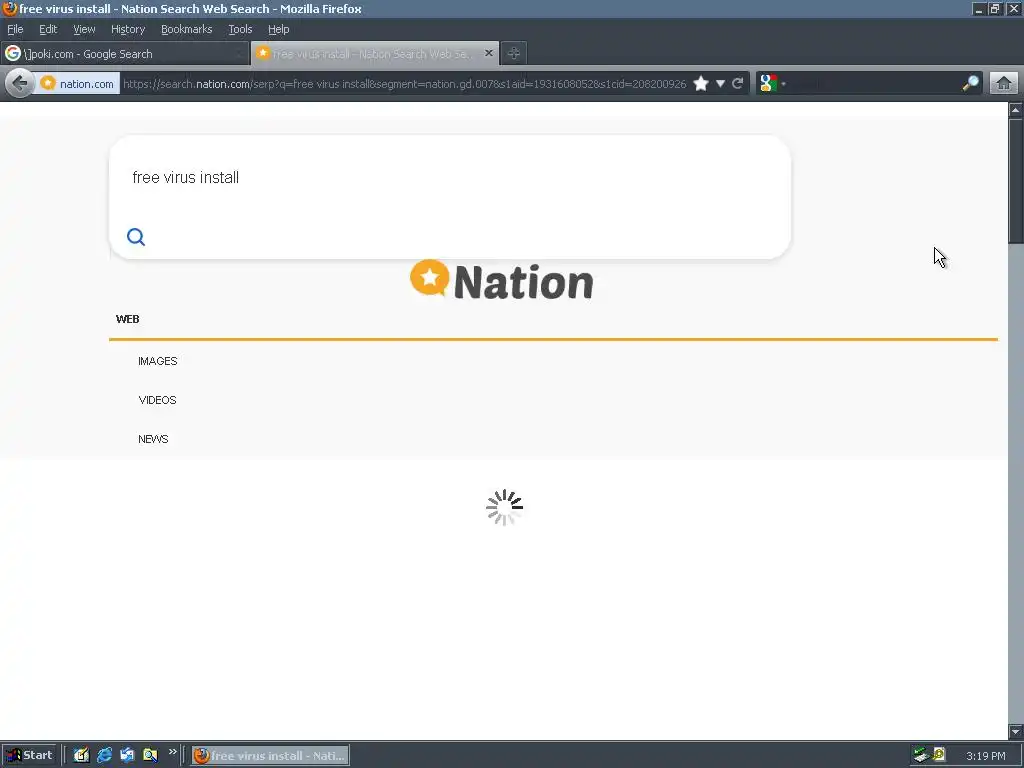This screenshot has height=768, width=1024.
Task: Click the taskbar clock 3:19 PM
Action: tap(985, 756)
